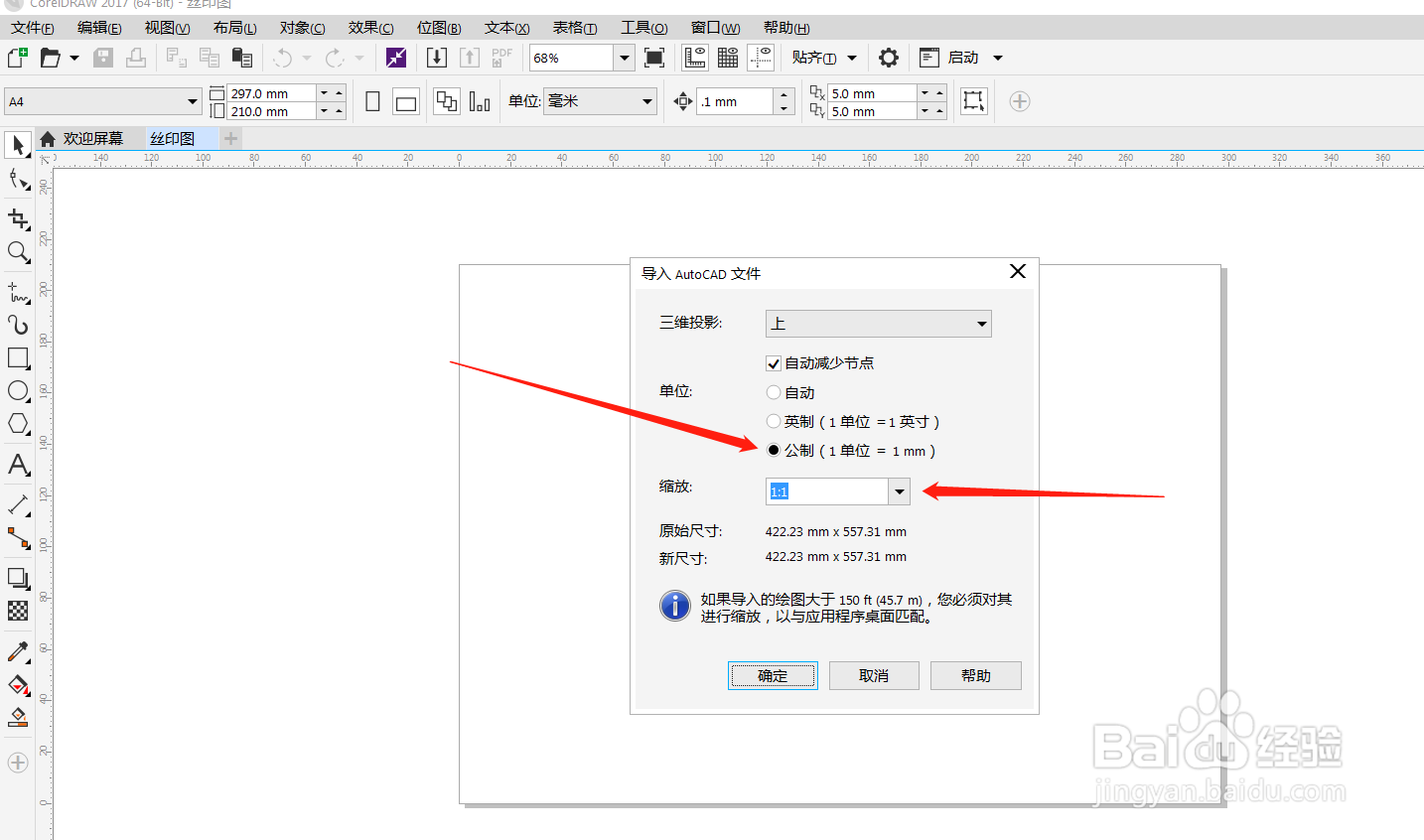
Task: Select the Pick tool in toolbox
Action: (x=18, y=145)
